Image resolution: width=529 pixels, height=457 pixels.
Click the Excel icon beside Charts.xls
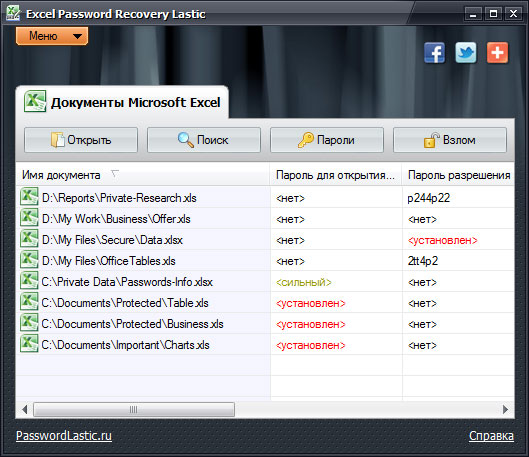point(29,344)
